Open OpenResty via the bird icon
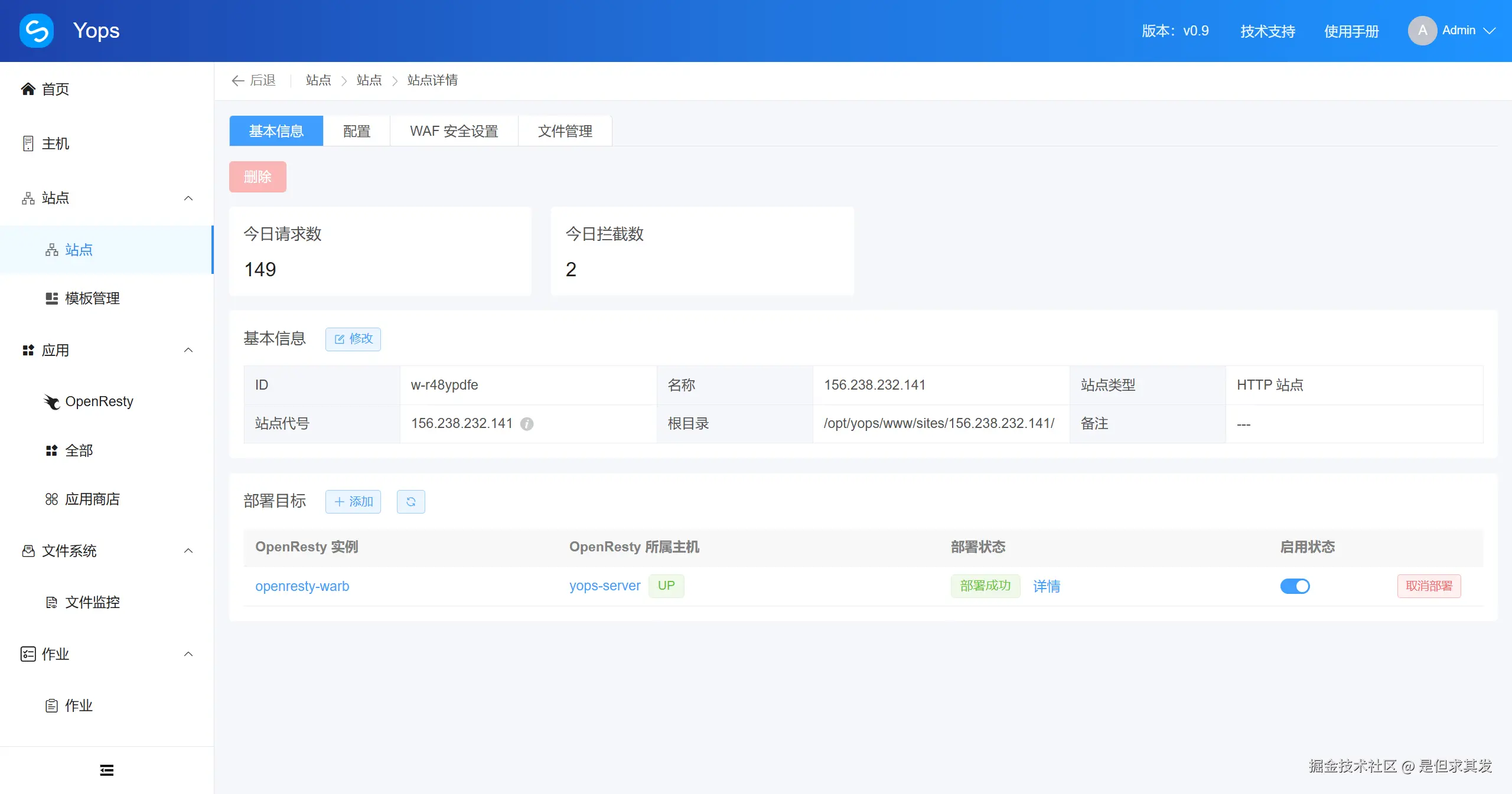The width and height of the screenshot is (1512, 794). [52, 402]
